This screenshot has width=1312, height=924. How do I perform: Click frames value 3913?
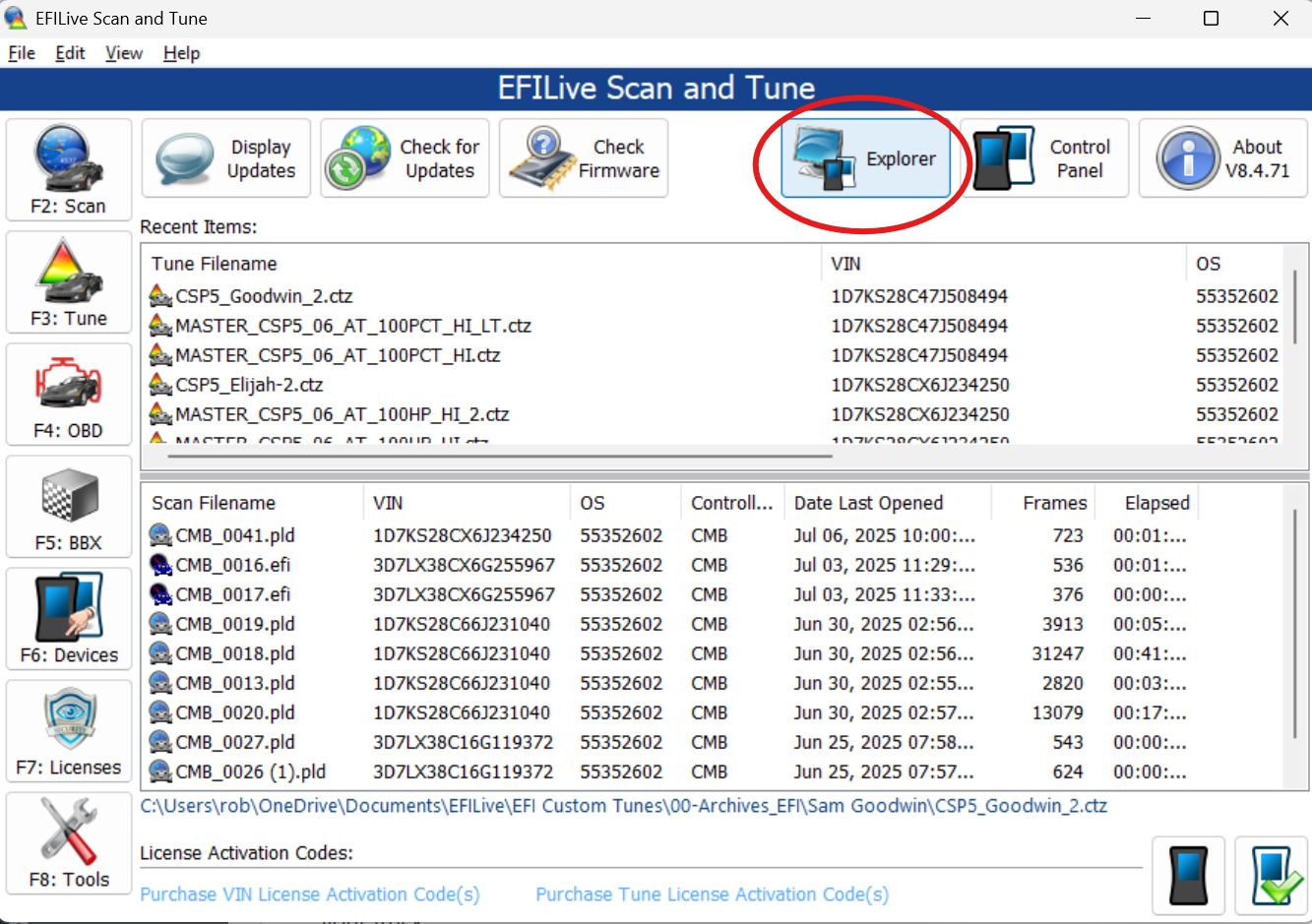1062,624
